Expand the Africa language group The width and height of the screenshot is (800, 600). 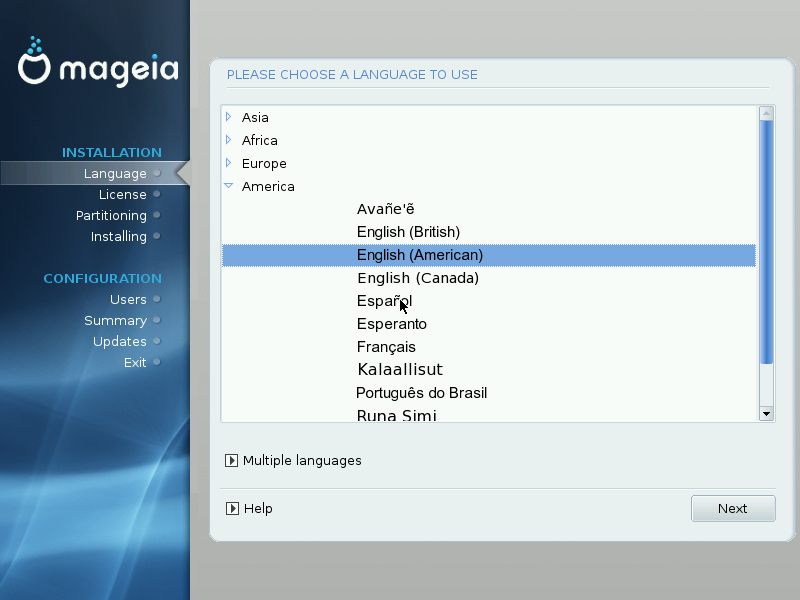[x=229, y=140]
